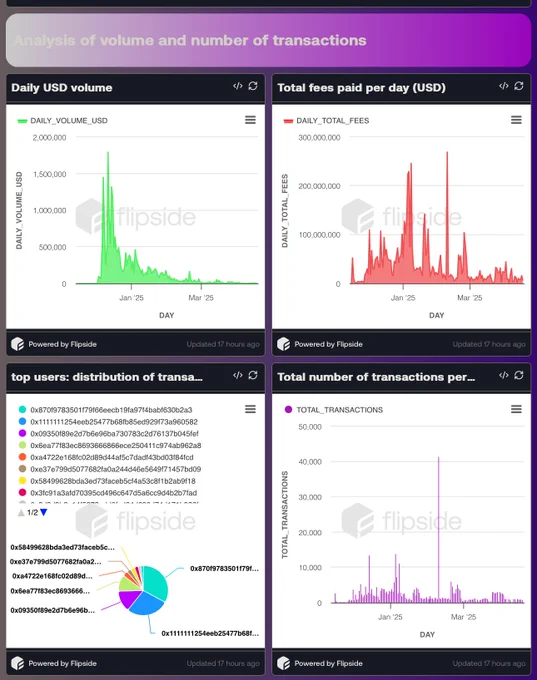This screenshot has width=537, height=680.
Task: Open Powered by Flipside link under Daily USD volume
Action: [54, 344]
